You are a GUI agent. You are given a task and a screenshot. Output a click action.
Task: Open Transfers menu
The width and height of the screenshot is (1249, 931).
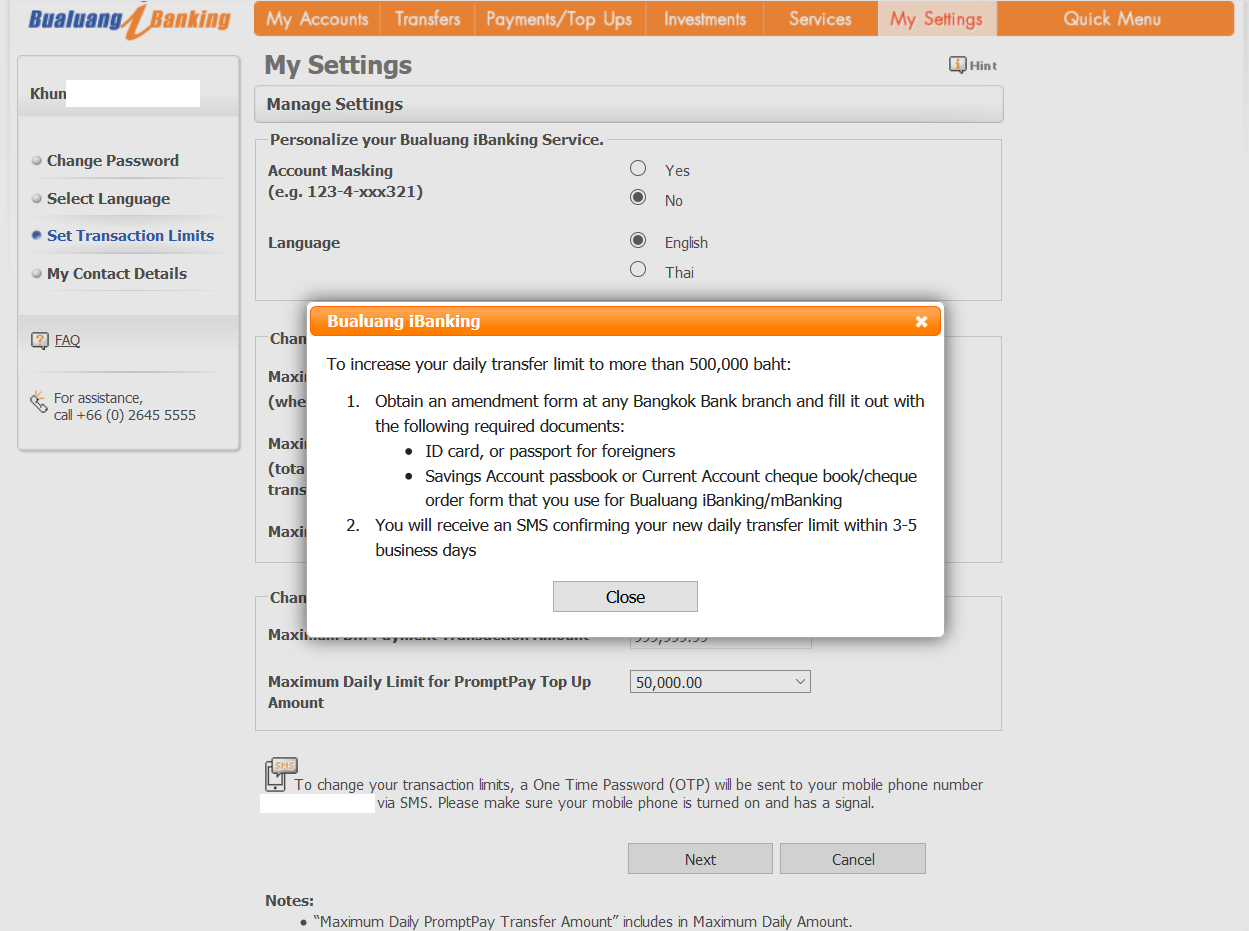point(427,19)
